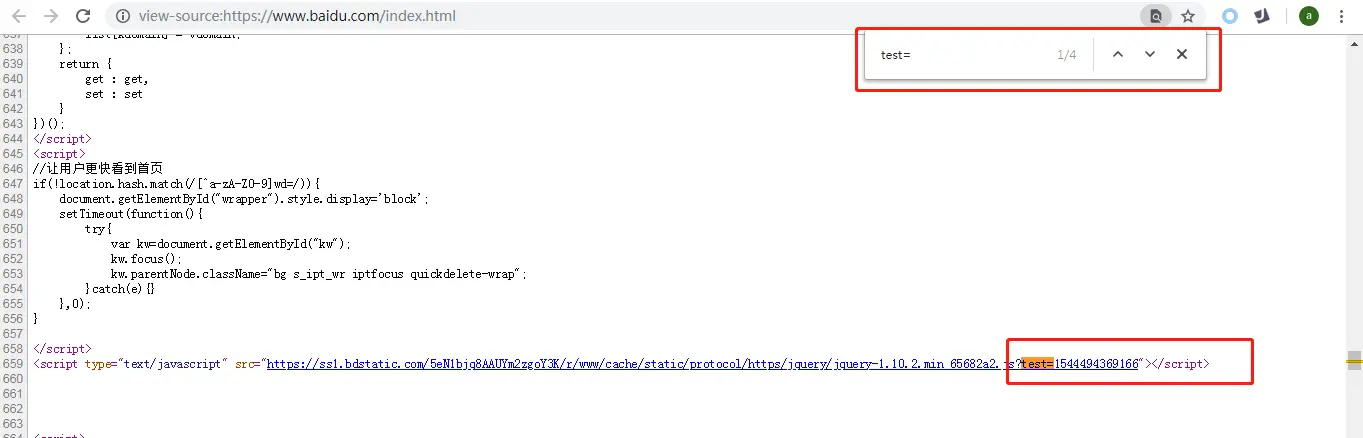Viewport: 1363px width, 438px height.
Task: Click the Chinese comment on line 646
Action: point(98,169)
